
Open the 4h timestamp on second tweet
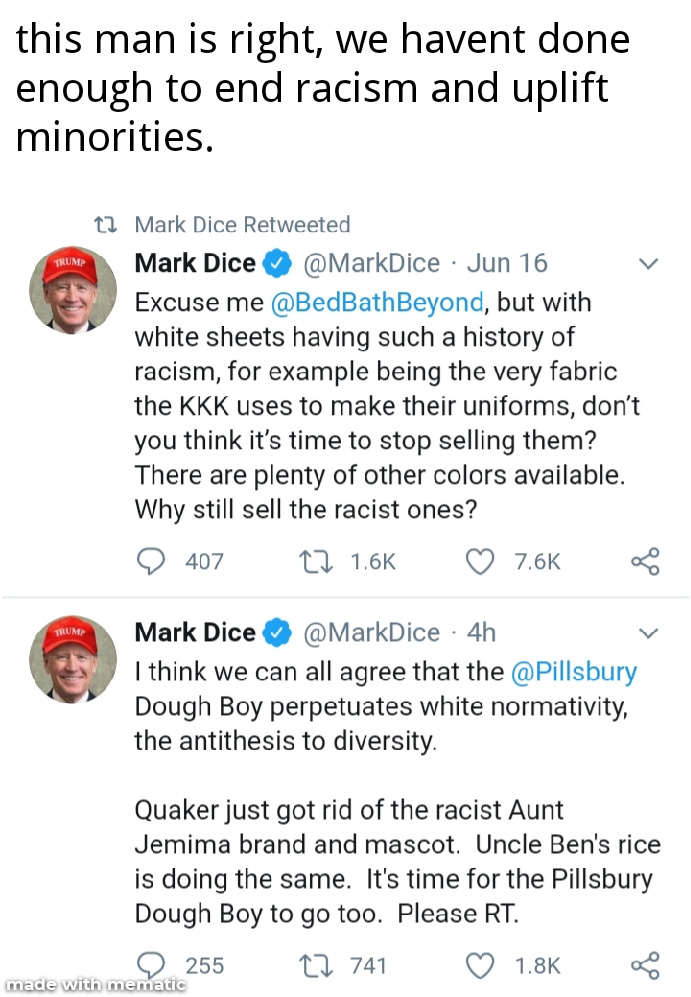[x=481, y=633]
